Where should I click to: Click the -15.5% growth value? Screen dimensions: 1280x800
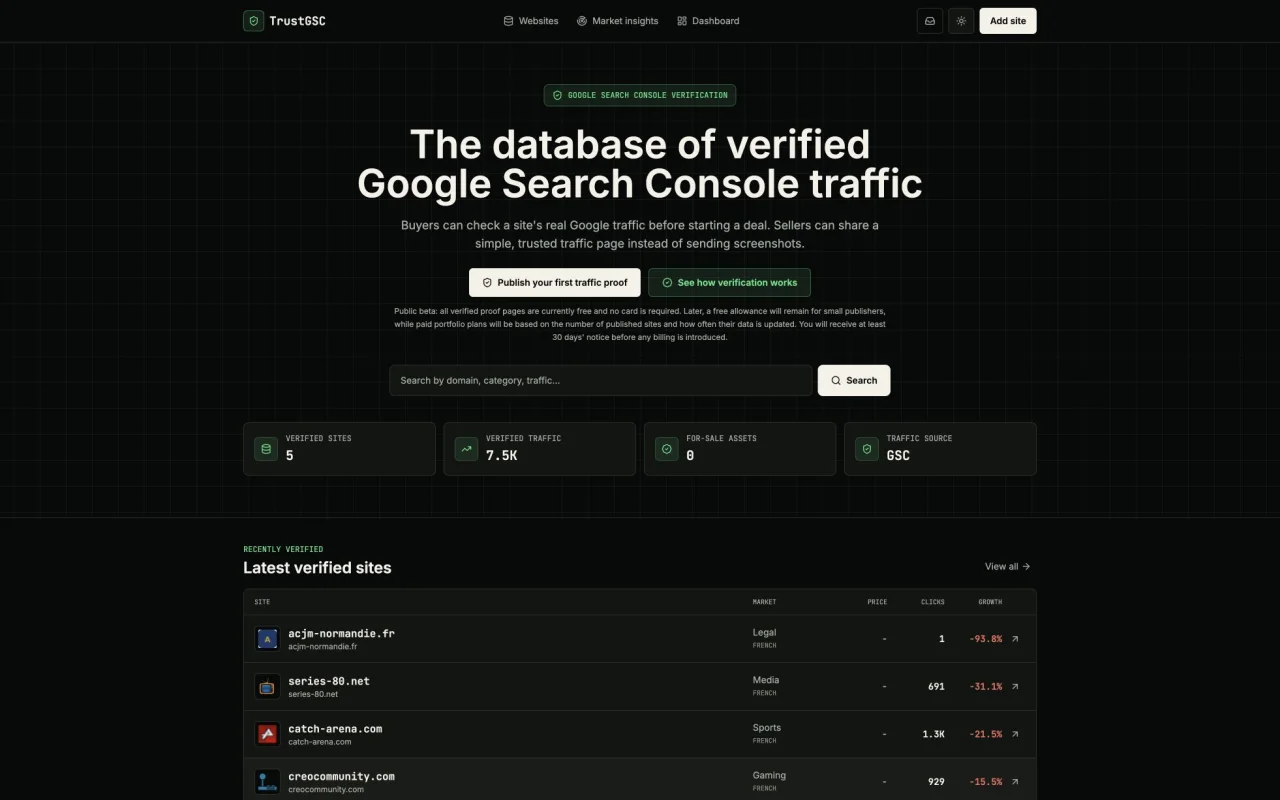click(x=985, y=781)
